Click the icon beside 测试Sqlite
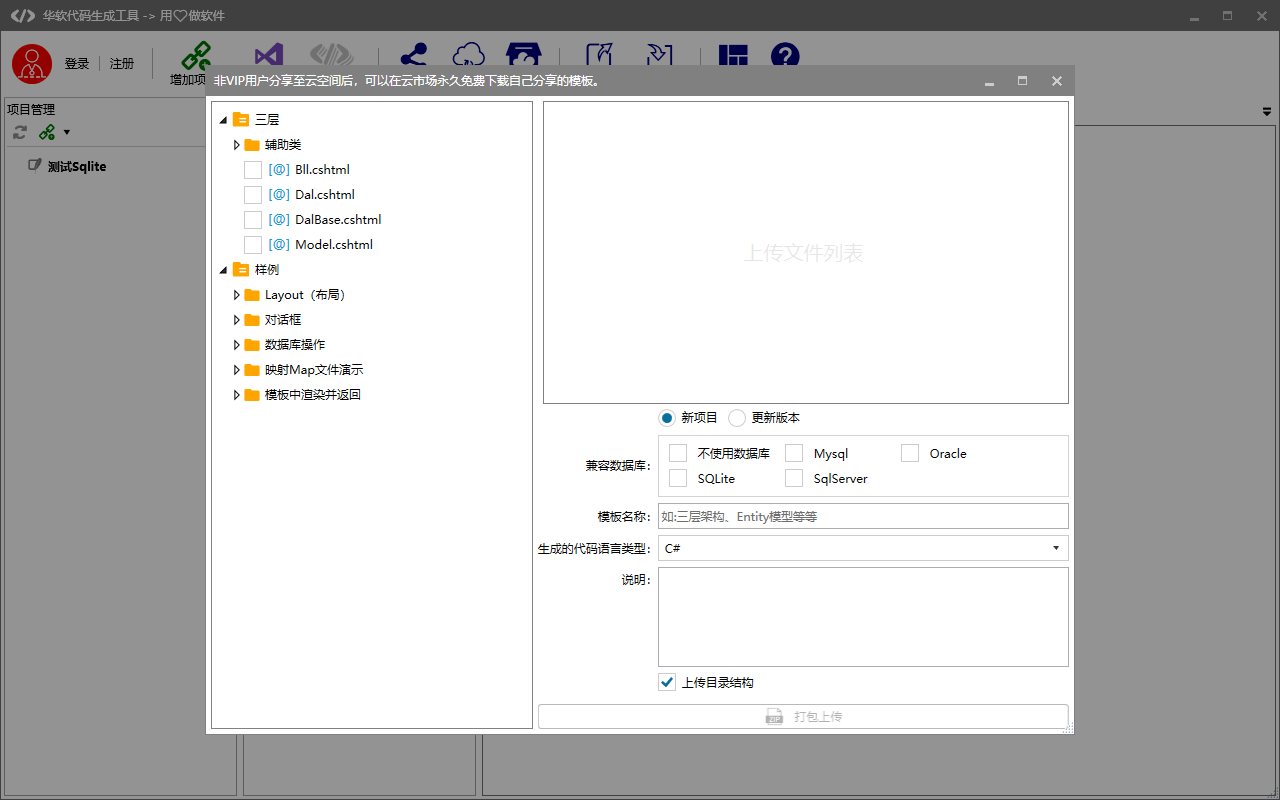1280x800 pixels. pyautogui.click(x=35, y=166)
